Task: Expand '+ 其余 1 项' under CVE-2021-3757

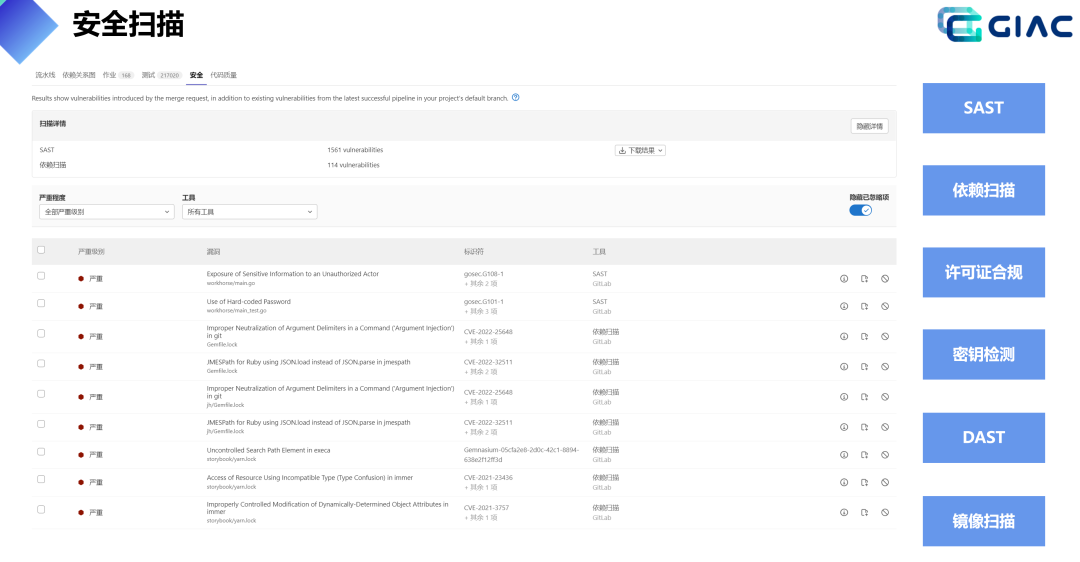Action: tap(481, 518)
